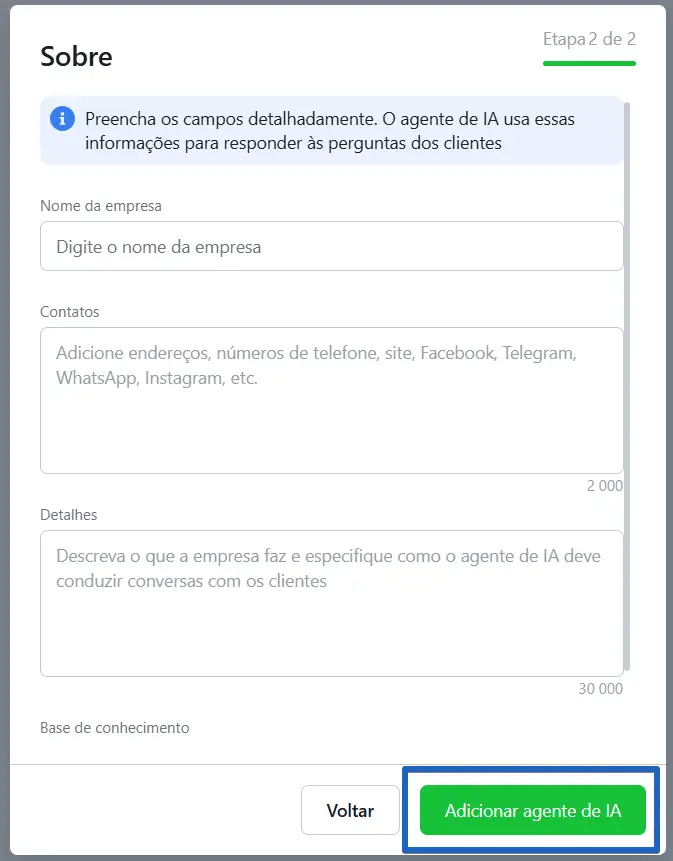Click the 'Etapa 2 de 2' step indicator
This screenshot has height=861, width=673.
click(589, 39)
